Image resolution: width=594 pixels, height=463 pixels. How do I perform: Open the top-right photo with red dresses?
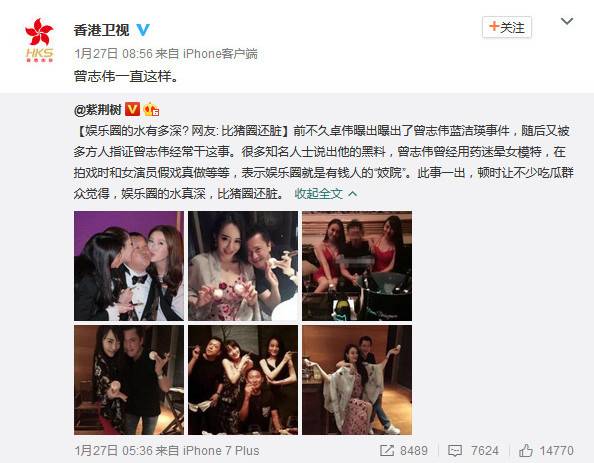point(357,266)
